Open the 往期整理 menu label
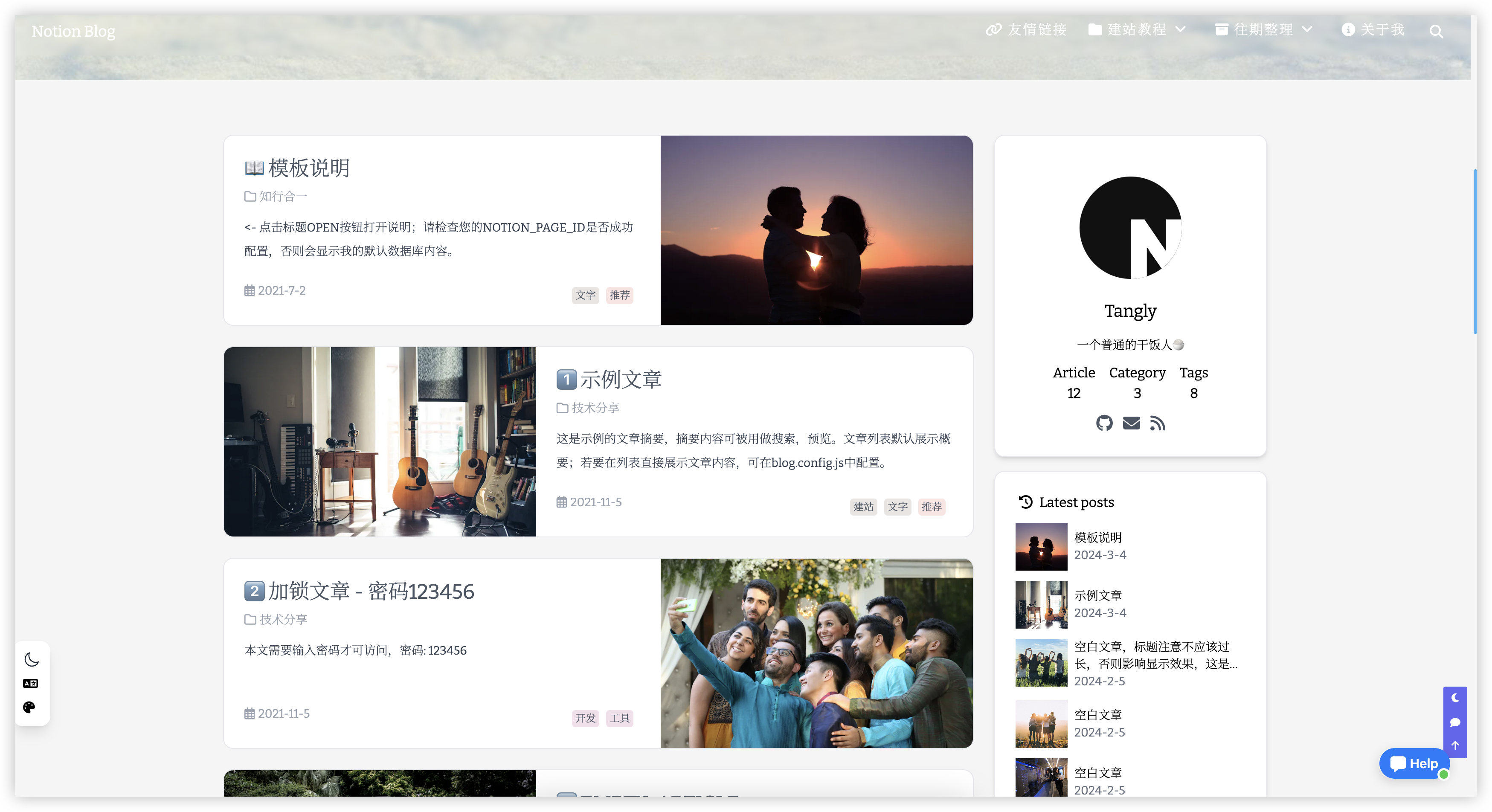 point(1263,29)
